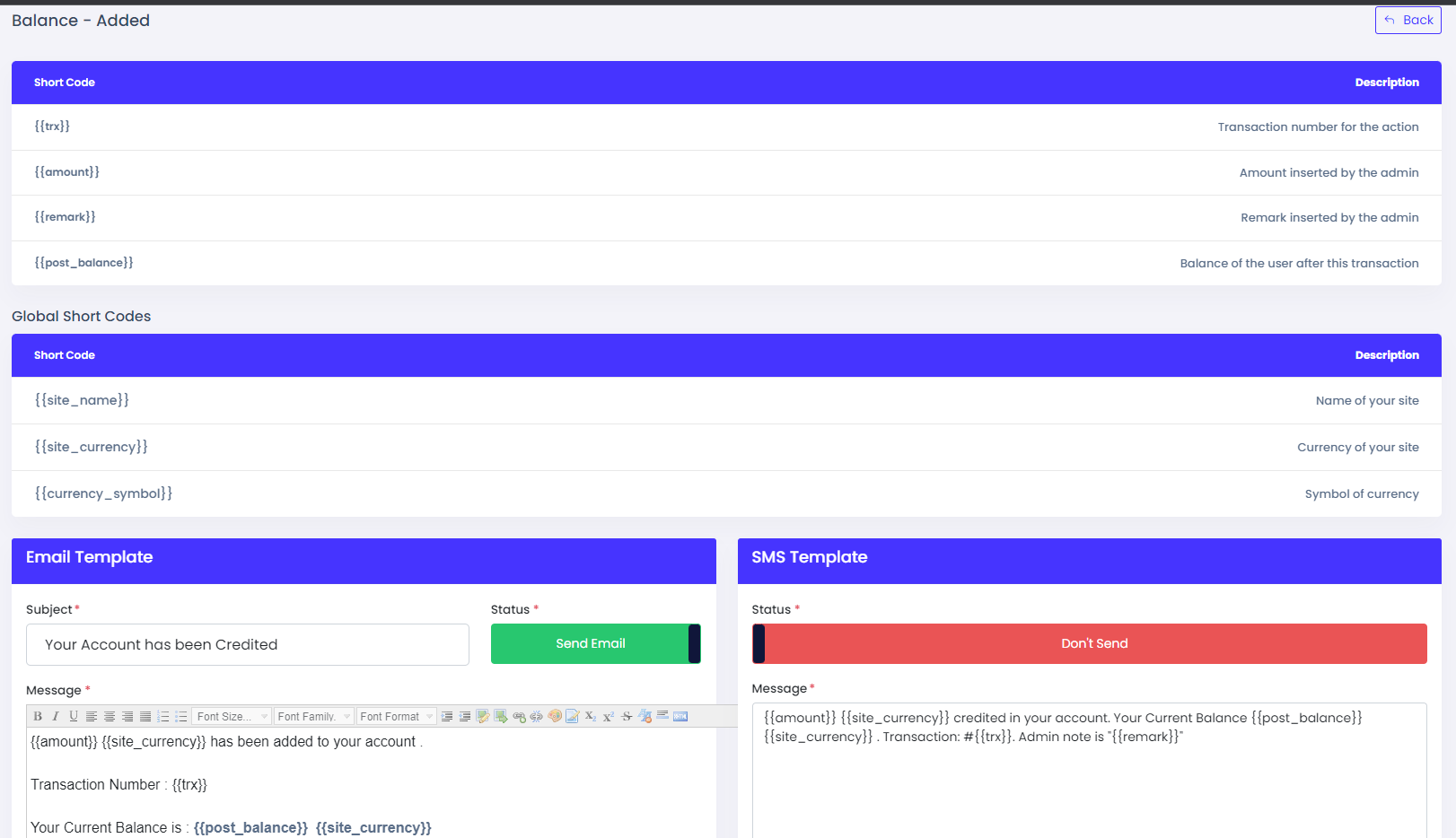Click inside the SMS message textarea
The image size is (1456, 838).
coord(1089,781)
